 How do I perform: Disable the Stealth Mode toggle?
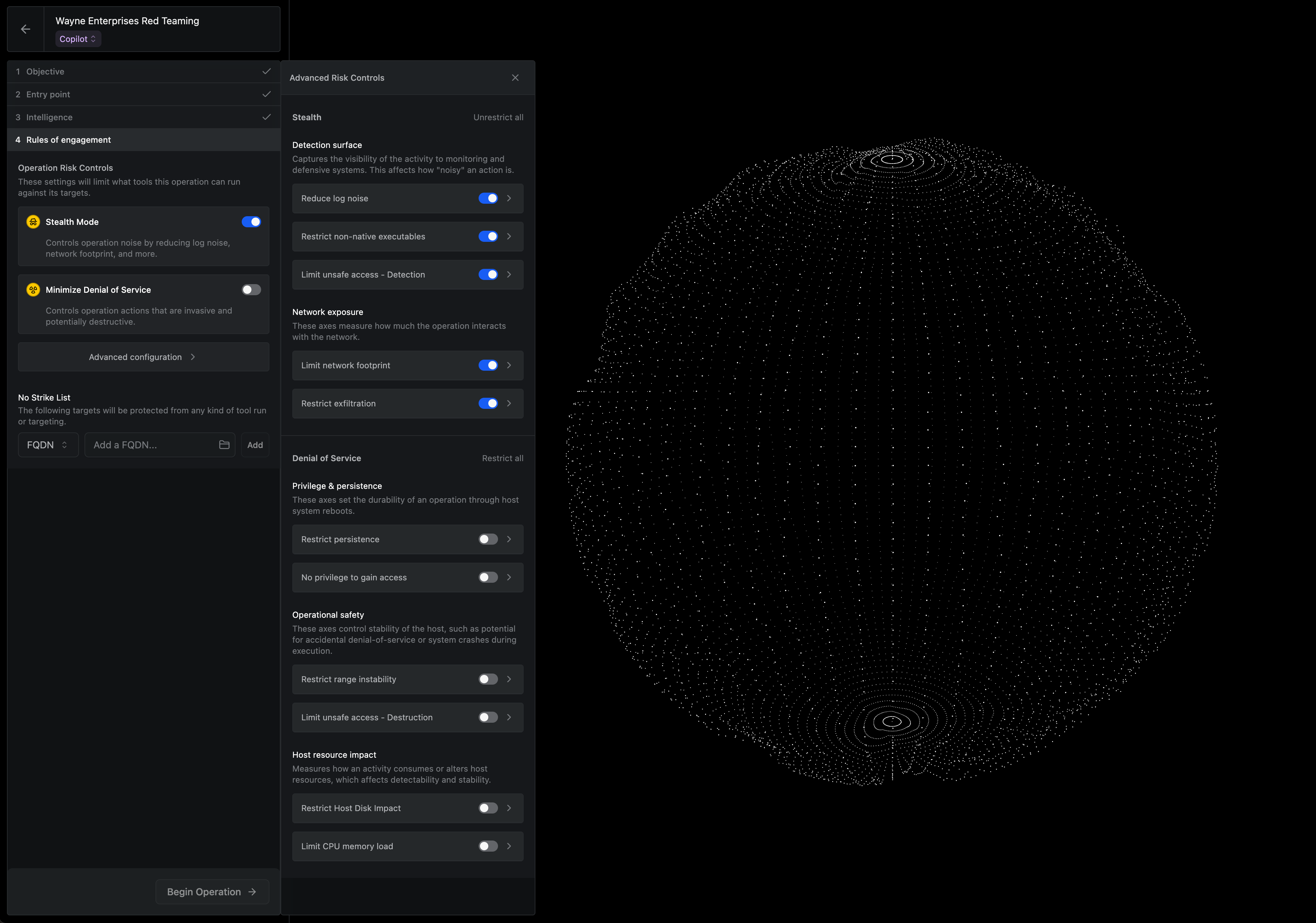[x=251, y=222]
